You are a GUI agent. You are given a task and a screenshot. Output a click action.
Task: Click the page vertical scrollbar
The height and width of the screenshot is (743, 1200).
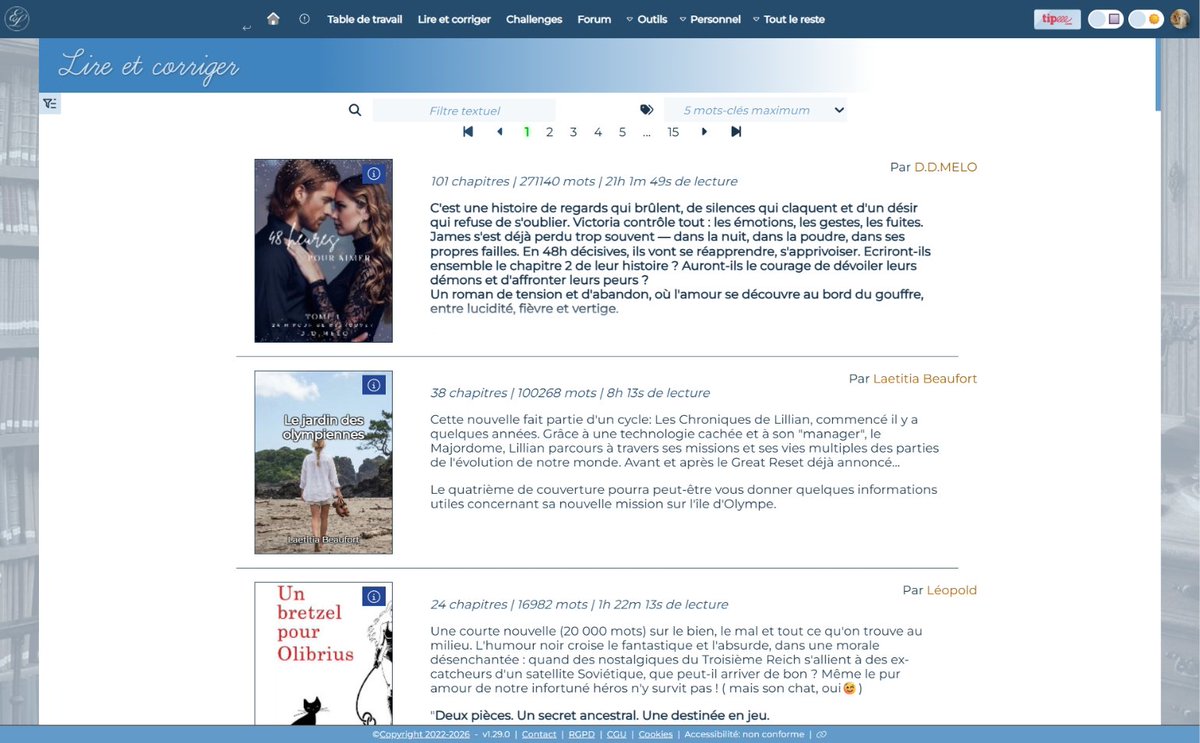[1158, 75]
